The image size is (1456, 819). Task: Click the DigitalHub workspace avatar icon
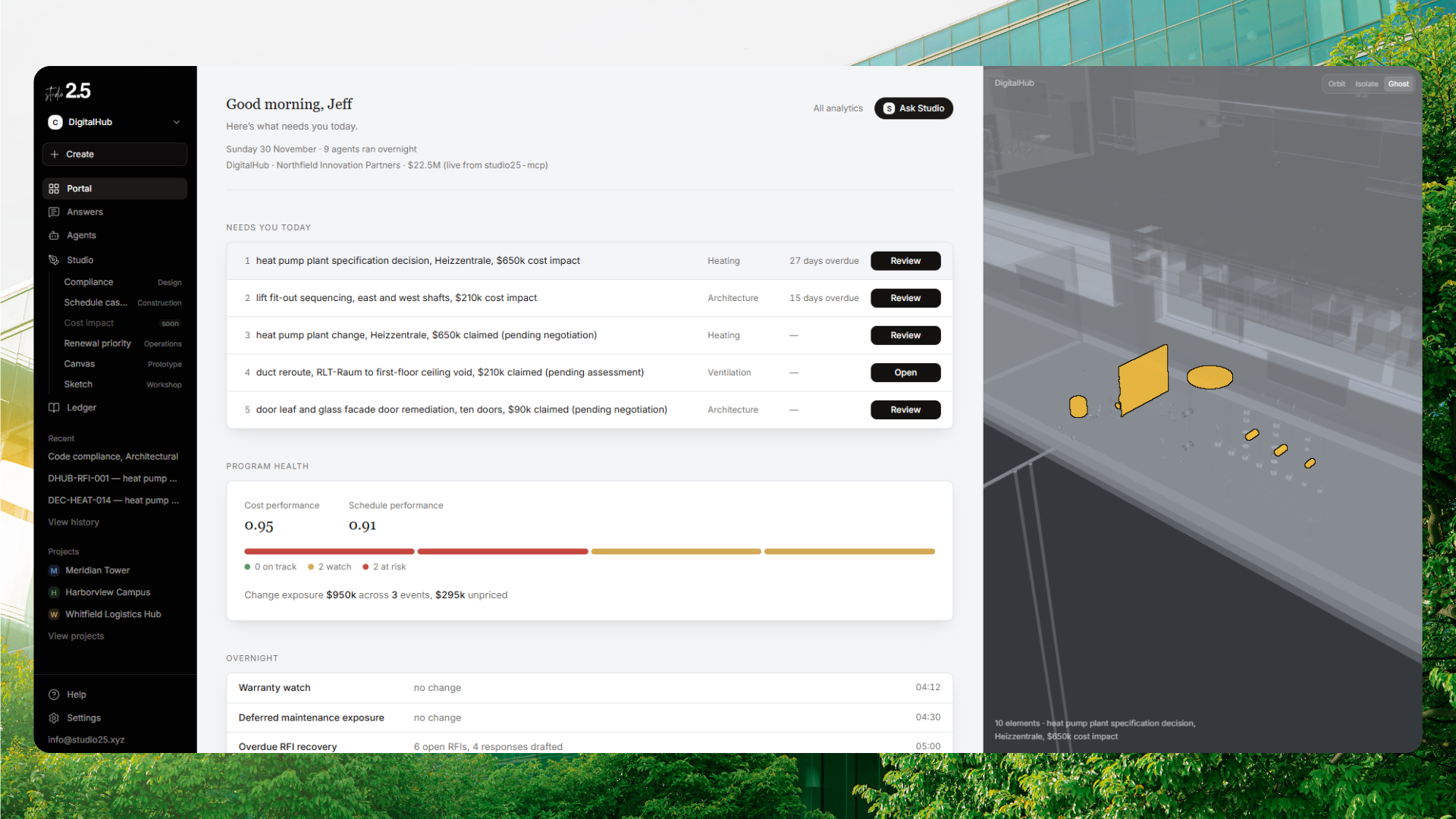click(x=55, y=122)
